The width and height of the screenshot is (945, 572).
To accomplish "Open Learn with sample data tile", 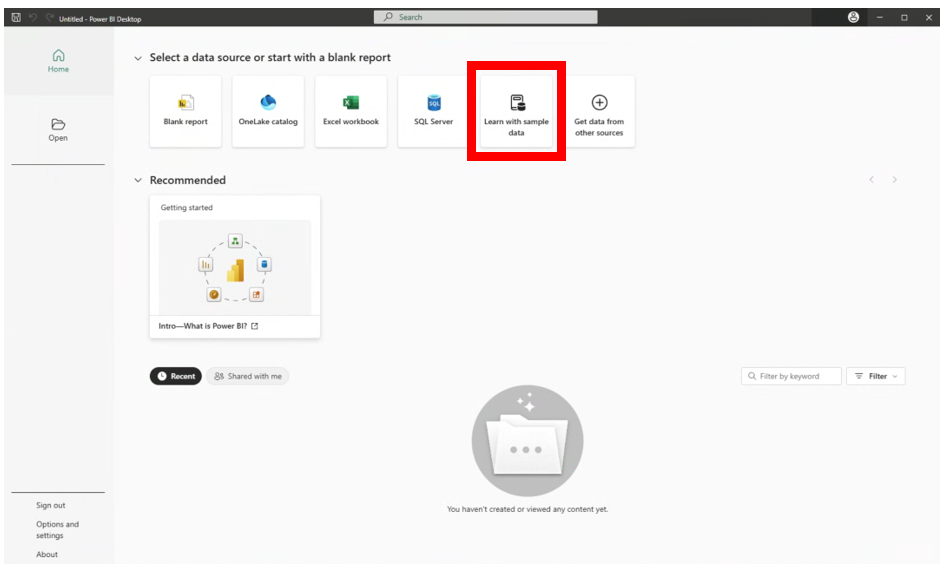I will point(516,112).
